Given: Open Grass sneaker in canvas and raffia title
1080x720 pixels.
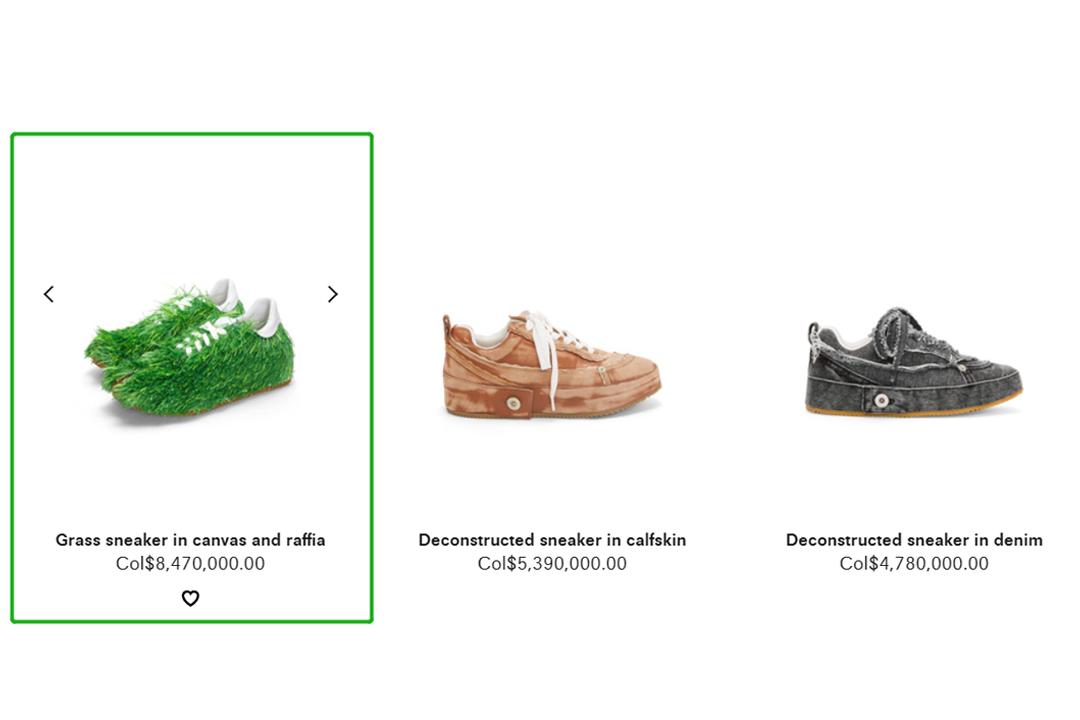Looking at the screenshot, I should [190, 539].
